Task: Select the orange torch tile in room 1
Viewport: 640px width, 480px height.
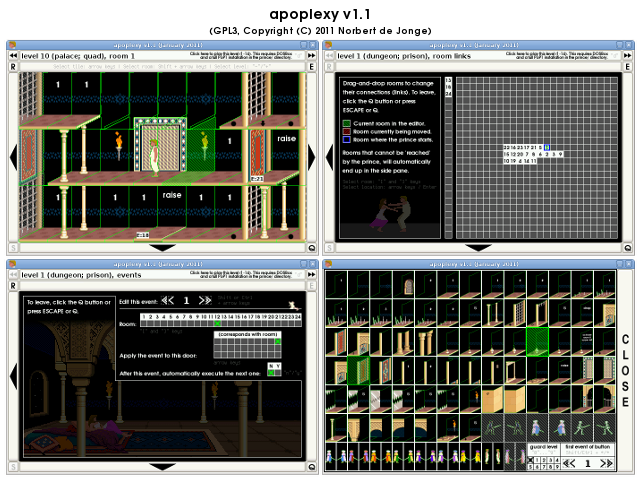Action: tap(119, 145)
